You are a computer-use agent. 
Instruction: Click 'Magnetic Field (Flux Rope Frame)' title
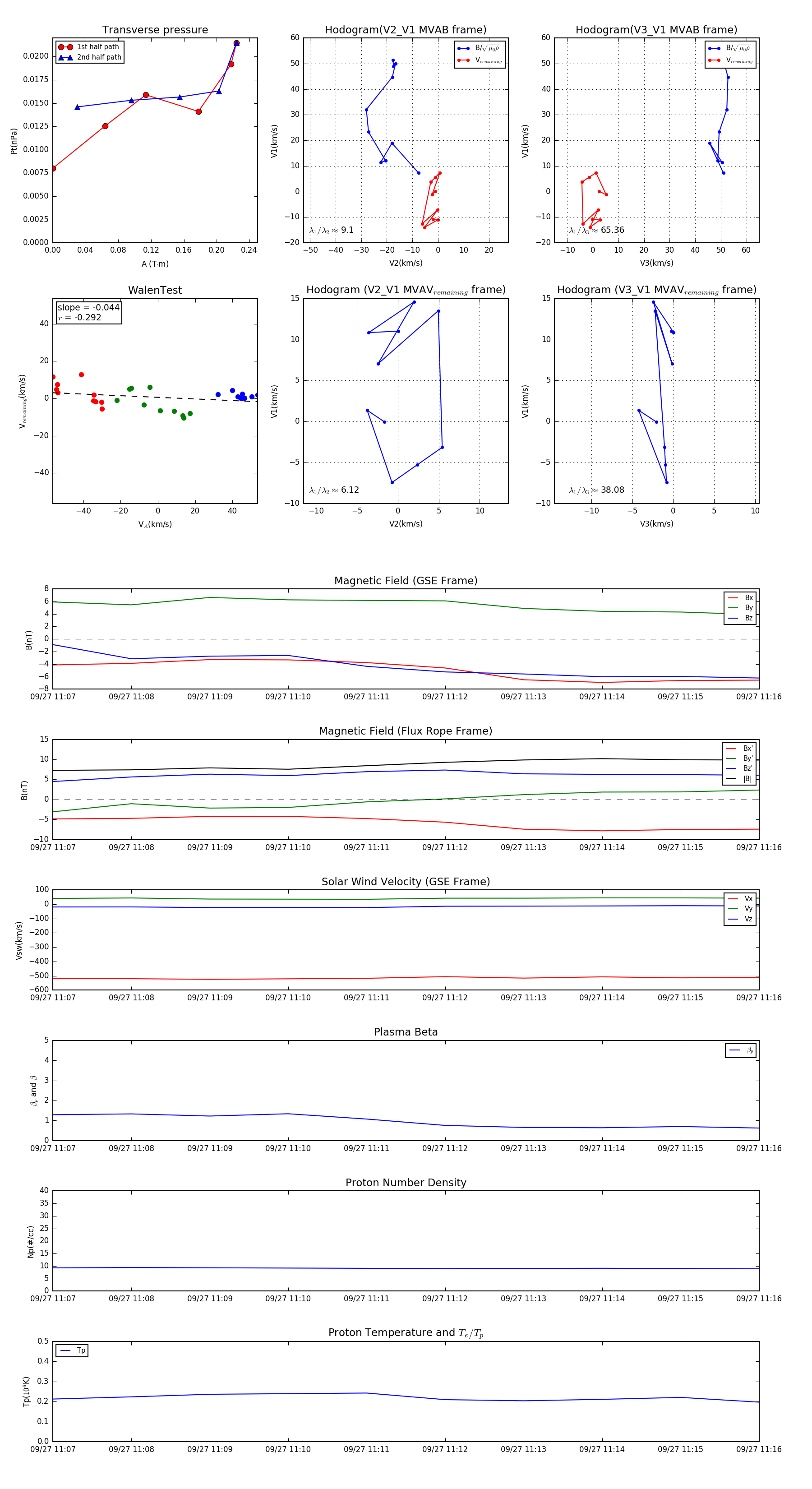coord(406,731)
